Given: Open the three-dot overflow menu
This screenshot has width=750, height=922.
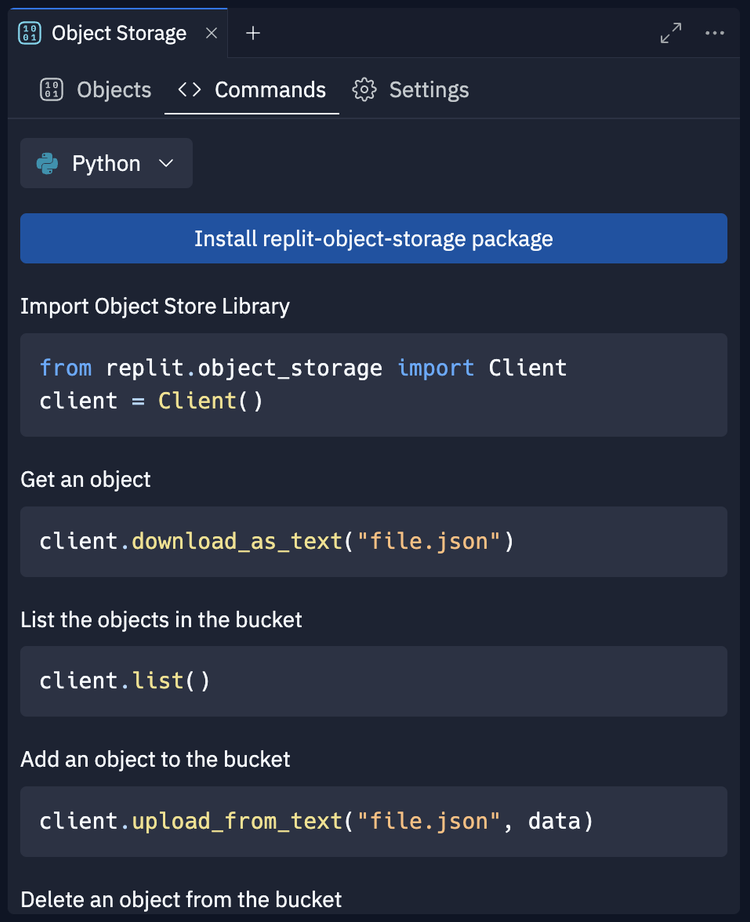Looking at the screenshot, I should pos(715,33).
